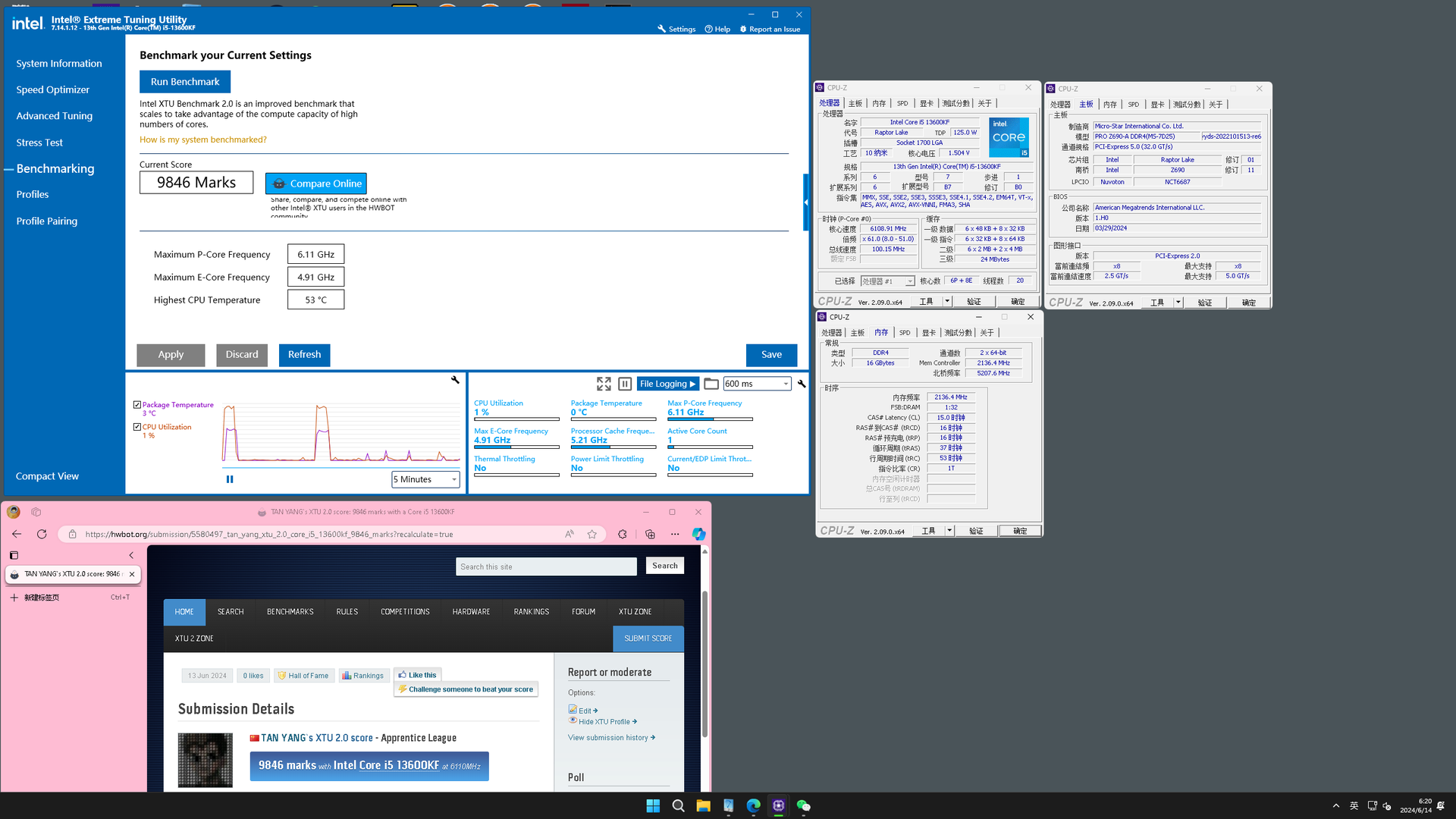Viewport: 1456px width, 819px height.
Task: Expand tools dropdown arrow in CPU-Z mainboard window
Action: pos(1178,303)
